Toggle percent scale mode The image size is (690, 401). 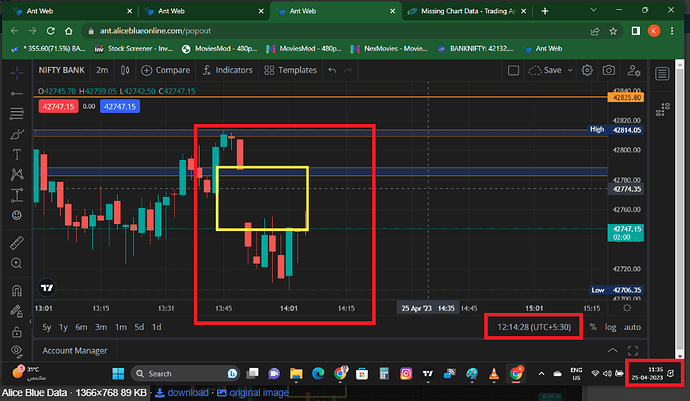click(593, 327)
